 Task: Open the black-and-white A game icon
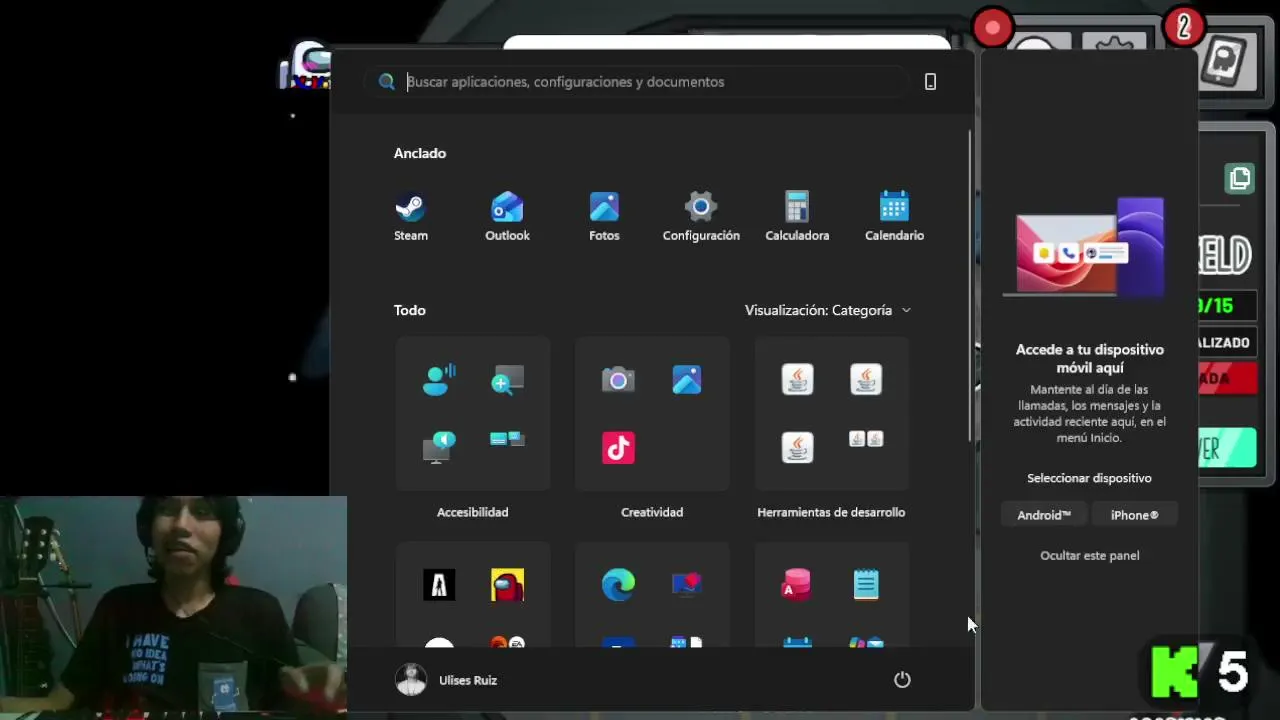point(439,584)
